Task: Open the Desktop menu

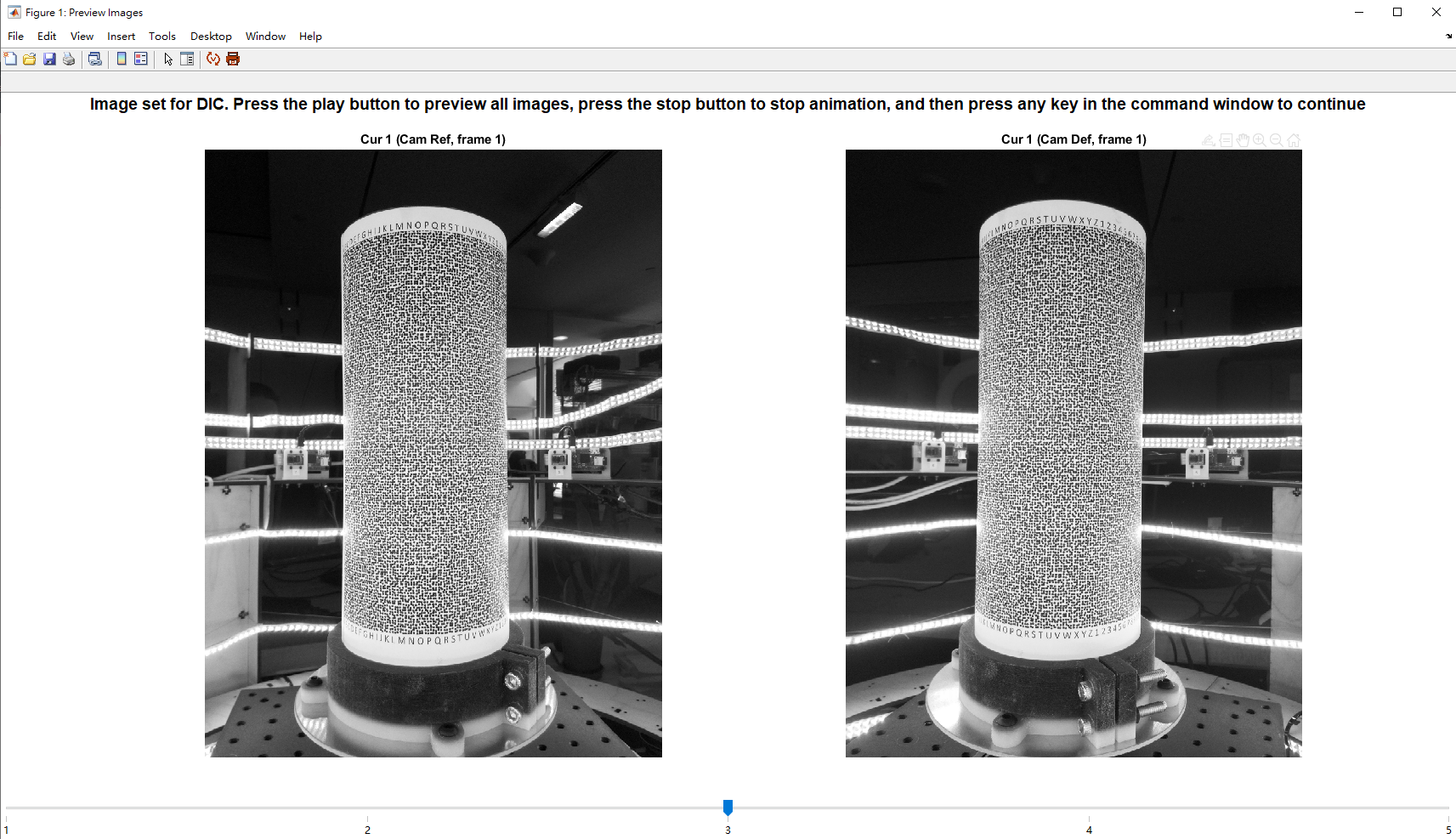Action: [x=211, y=36]
